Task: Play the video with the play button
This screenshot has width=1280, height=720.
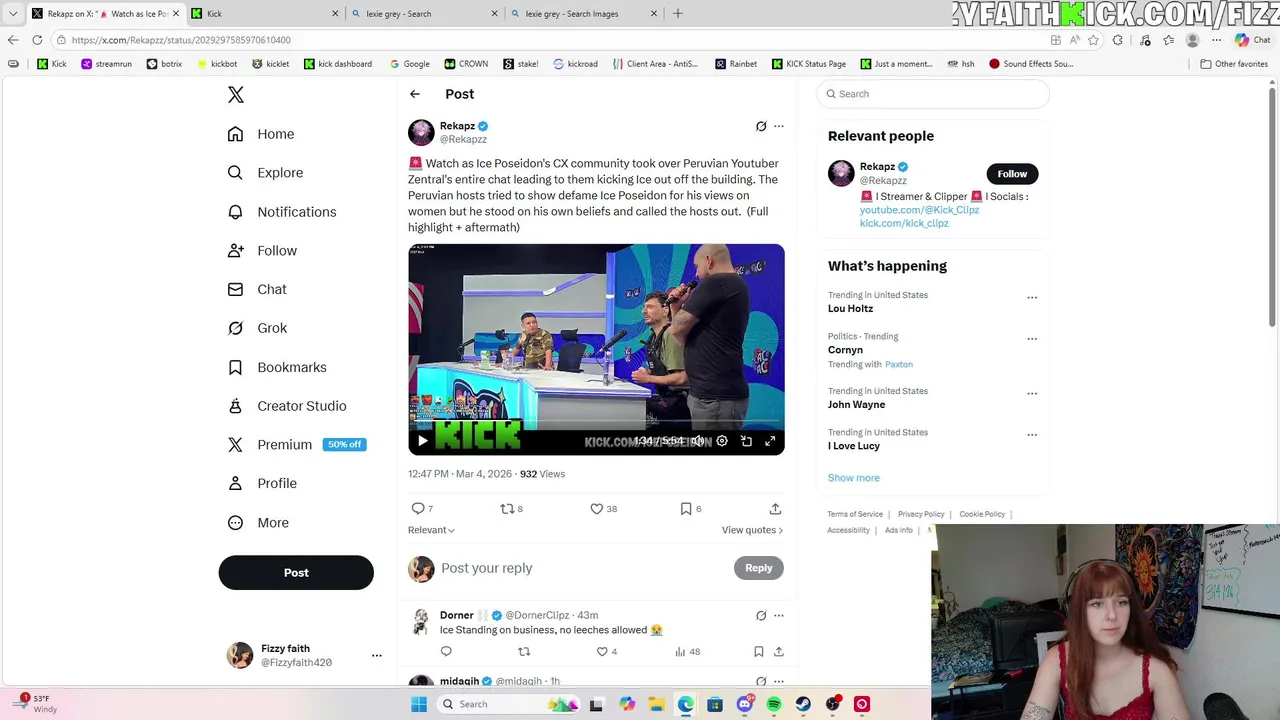Action: [x=422, y=441]
